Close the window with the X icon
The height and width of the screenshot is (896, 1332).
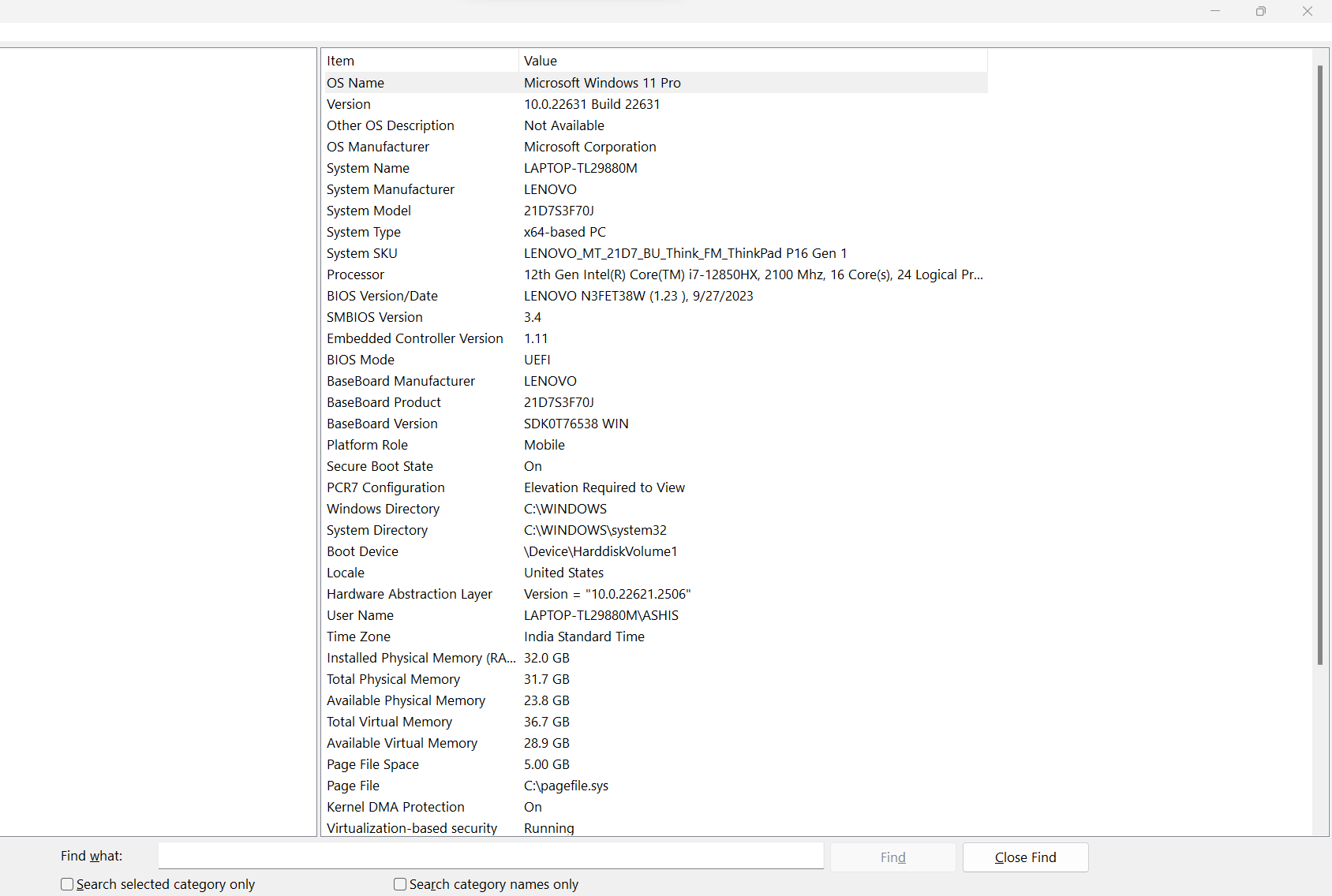click(1308, 11)
